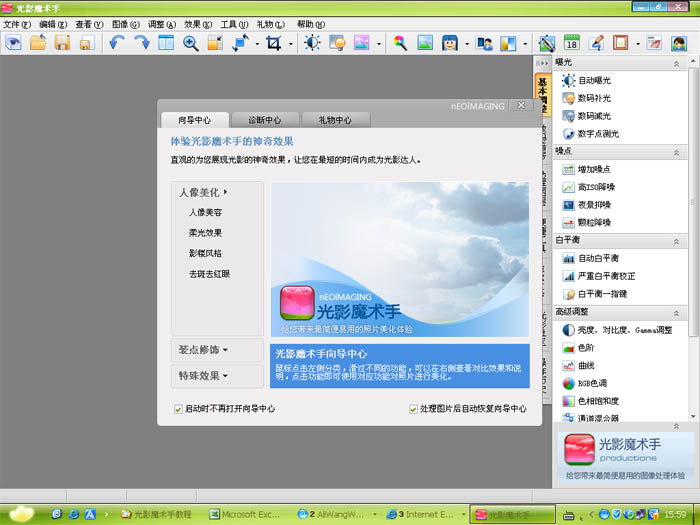
Task: Click the calendar icon showing 18
Action: (x=571, y=43)
